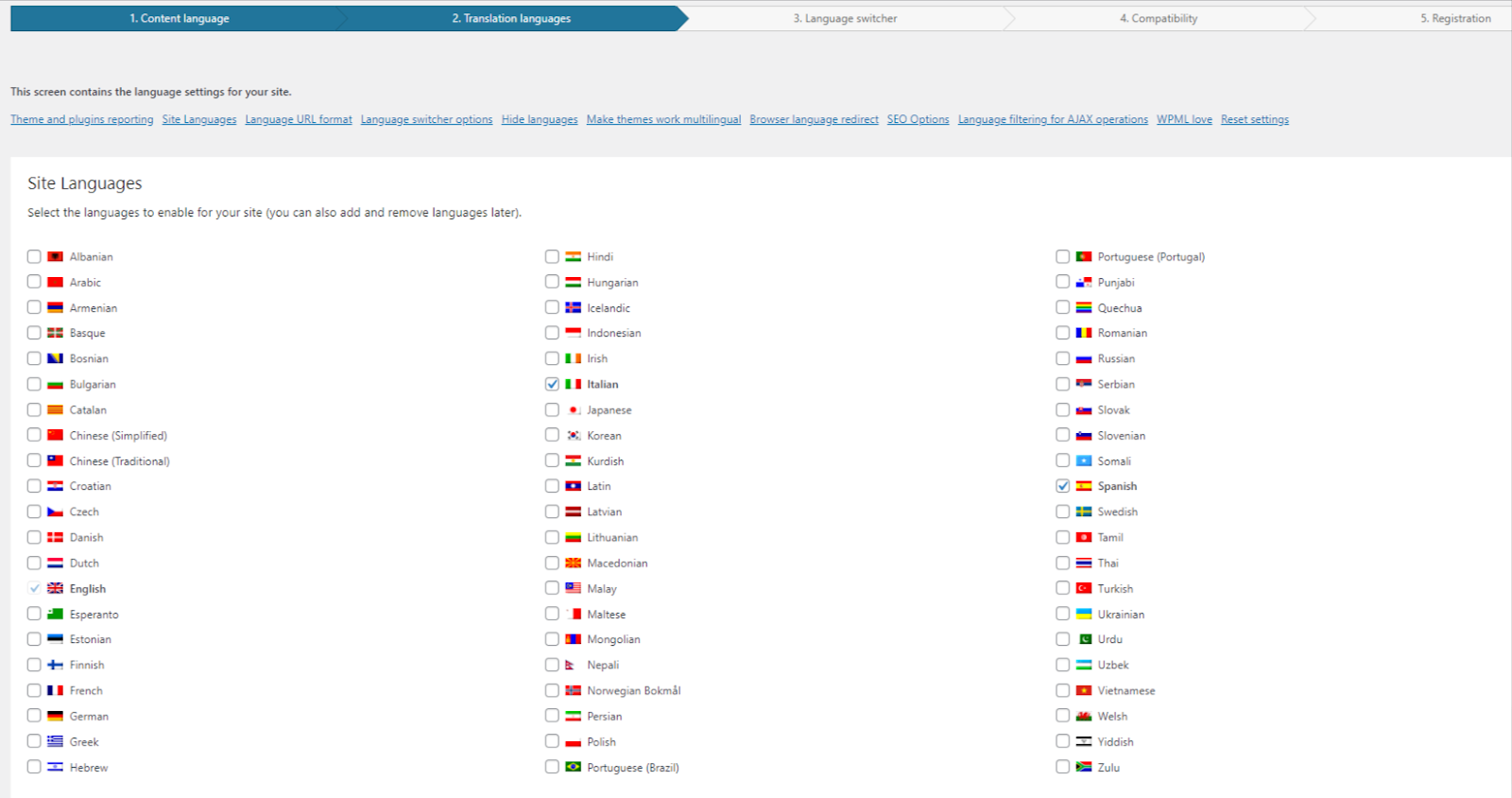1512x798 pixels.
Task: Click the Chinese (Traditional) label
Action: point(119,461)
